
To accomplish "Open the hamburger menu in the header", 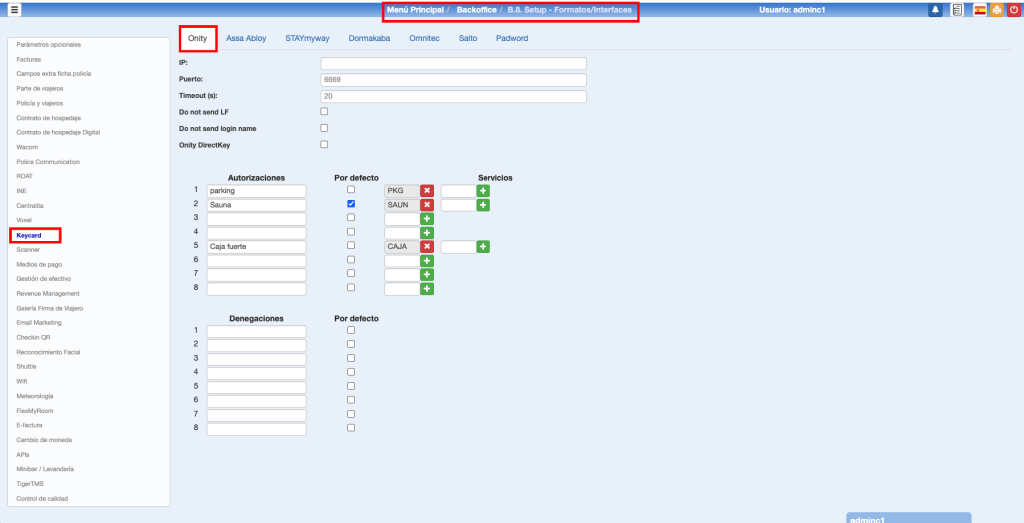I will [14, 10].
